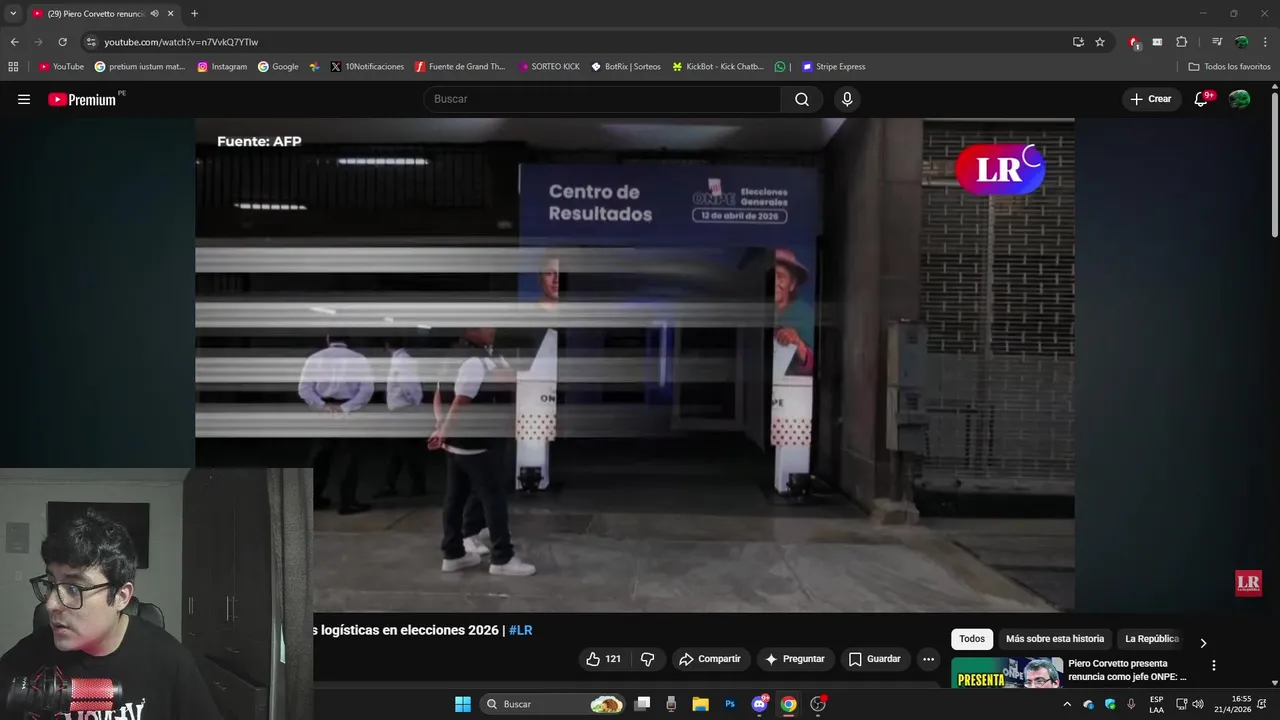Screen dimensions: 1280x720
Task: Install app icon in address bar
Action: (x=1078, y=42)
